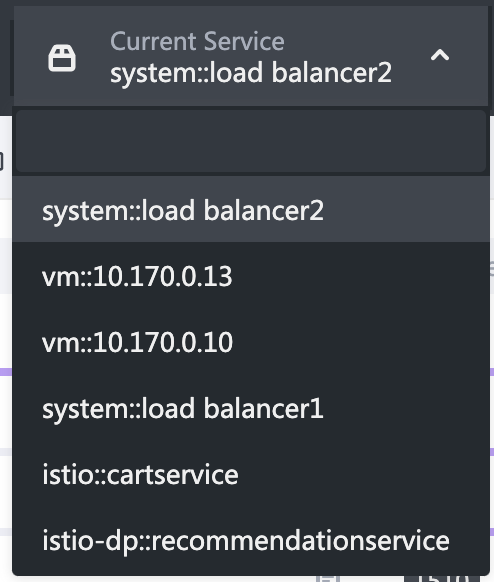Click row space right of vm::10.170.0.13

[360, 276]
